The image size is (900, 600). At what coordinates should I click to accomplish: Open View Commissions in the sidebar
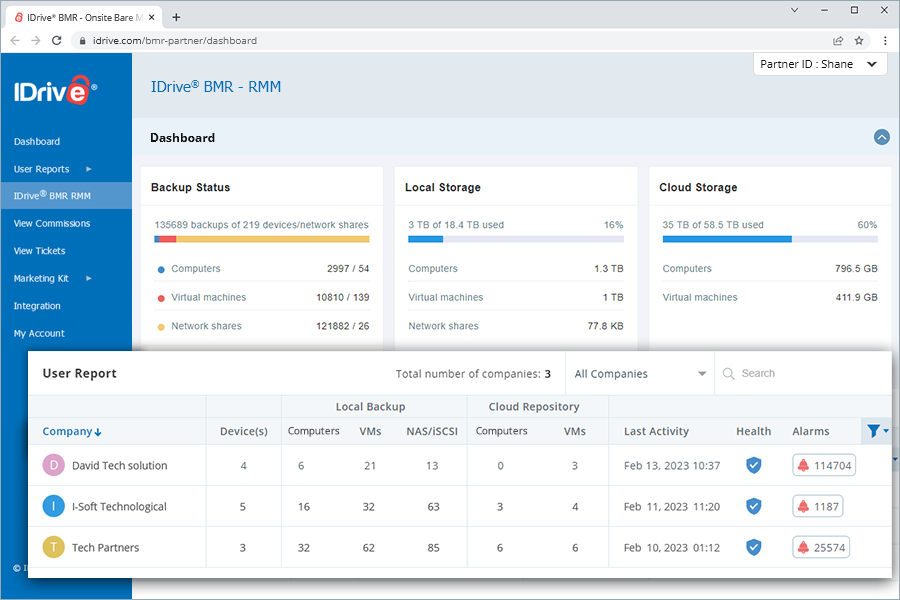click(x=52, y=223)
